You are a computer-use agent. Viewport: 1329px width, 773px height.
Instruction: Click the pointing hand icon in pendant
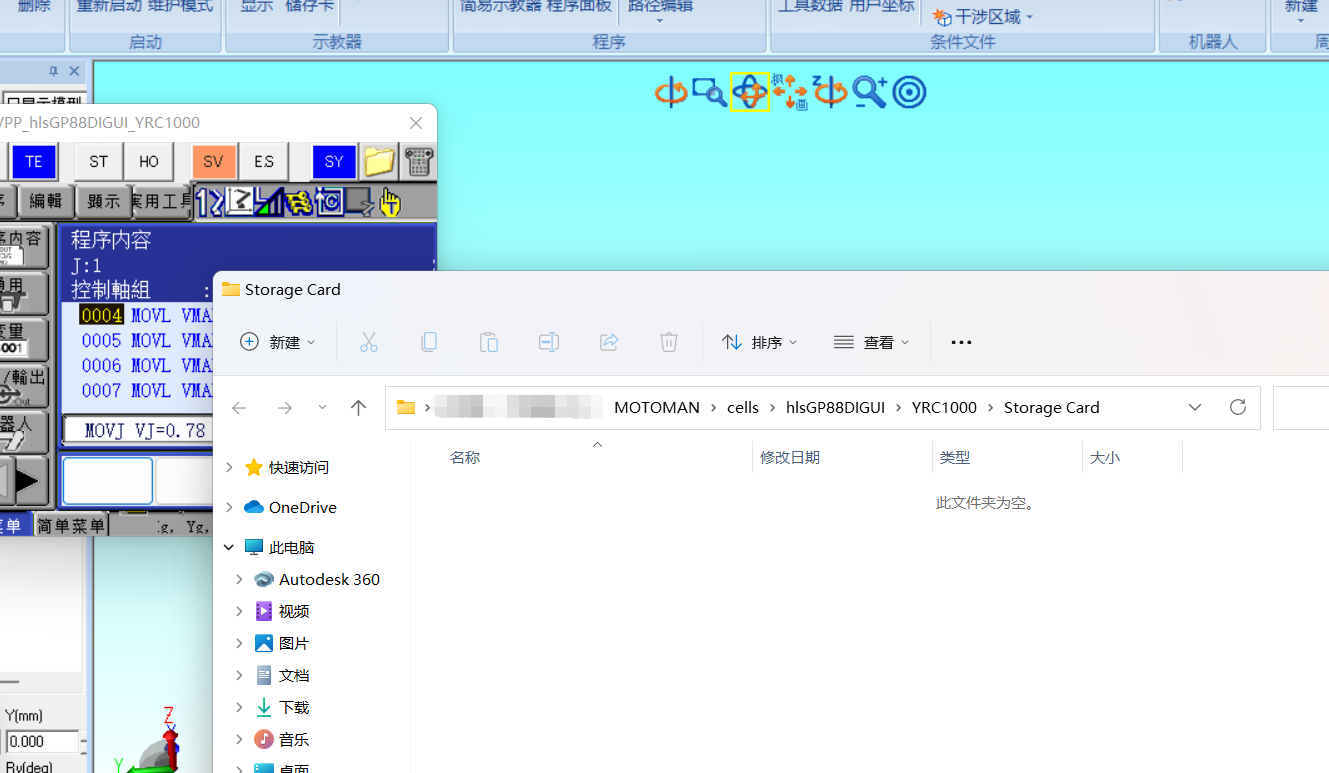389,202
